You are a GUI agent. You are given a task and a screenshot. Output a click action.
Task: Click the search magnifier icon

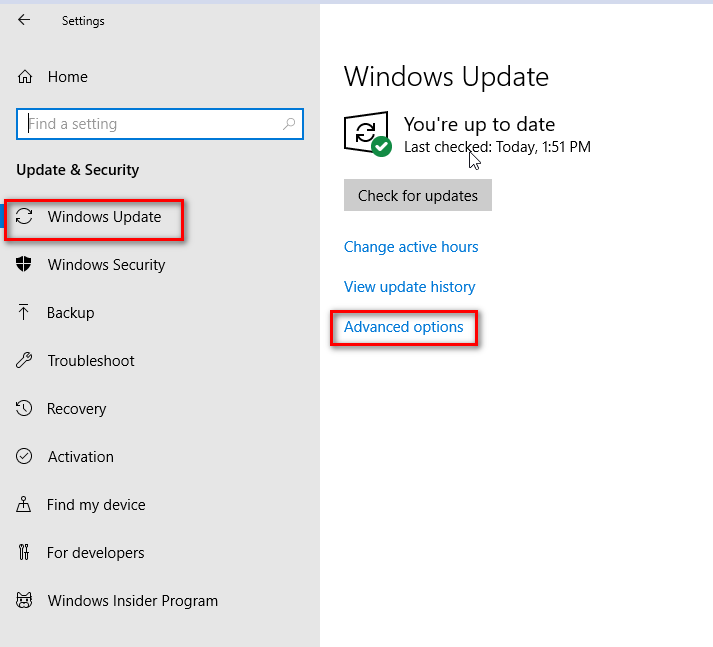coord(289,124)
